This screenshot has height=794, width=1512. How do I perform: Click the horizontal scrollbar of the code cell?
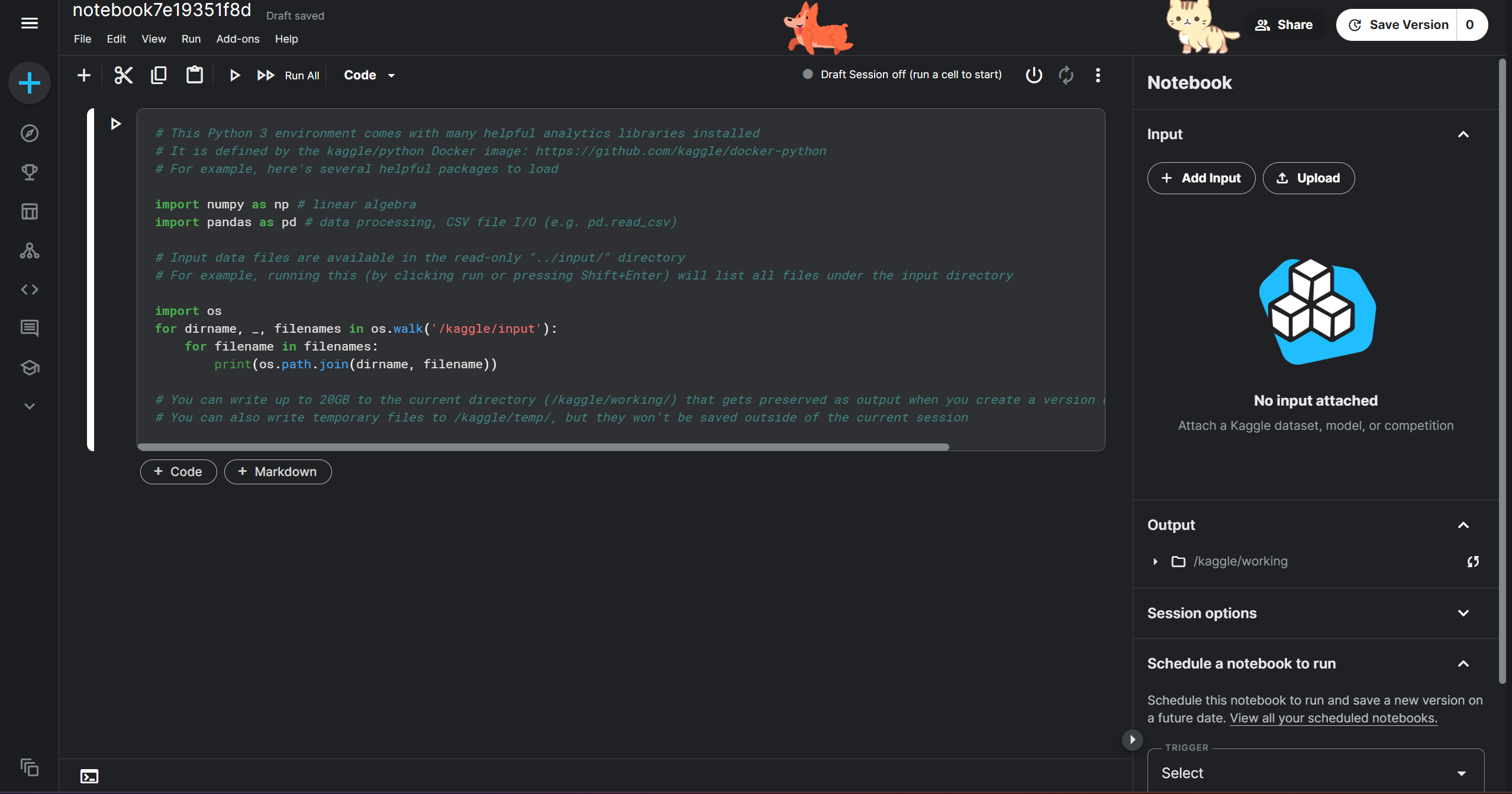543,447
